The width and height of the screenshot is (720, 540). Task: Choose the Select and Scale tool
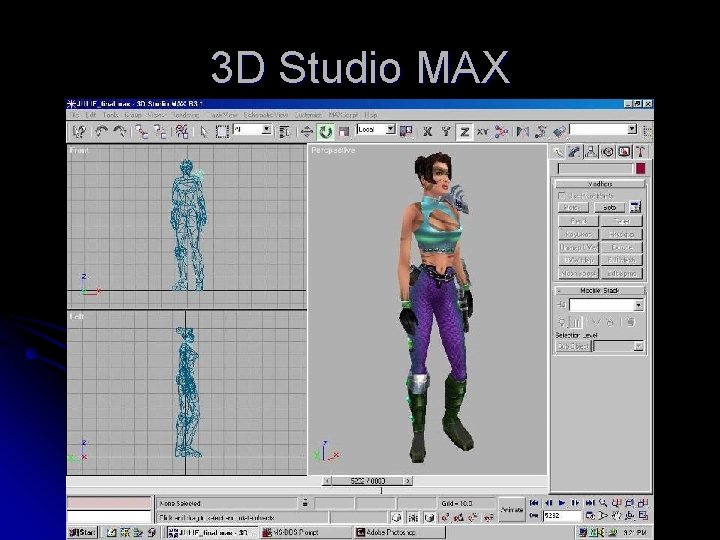tap(343, 132)
